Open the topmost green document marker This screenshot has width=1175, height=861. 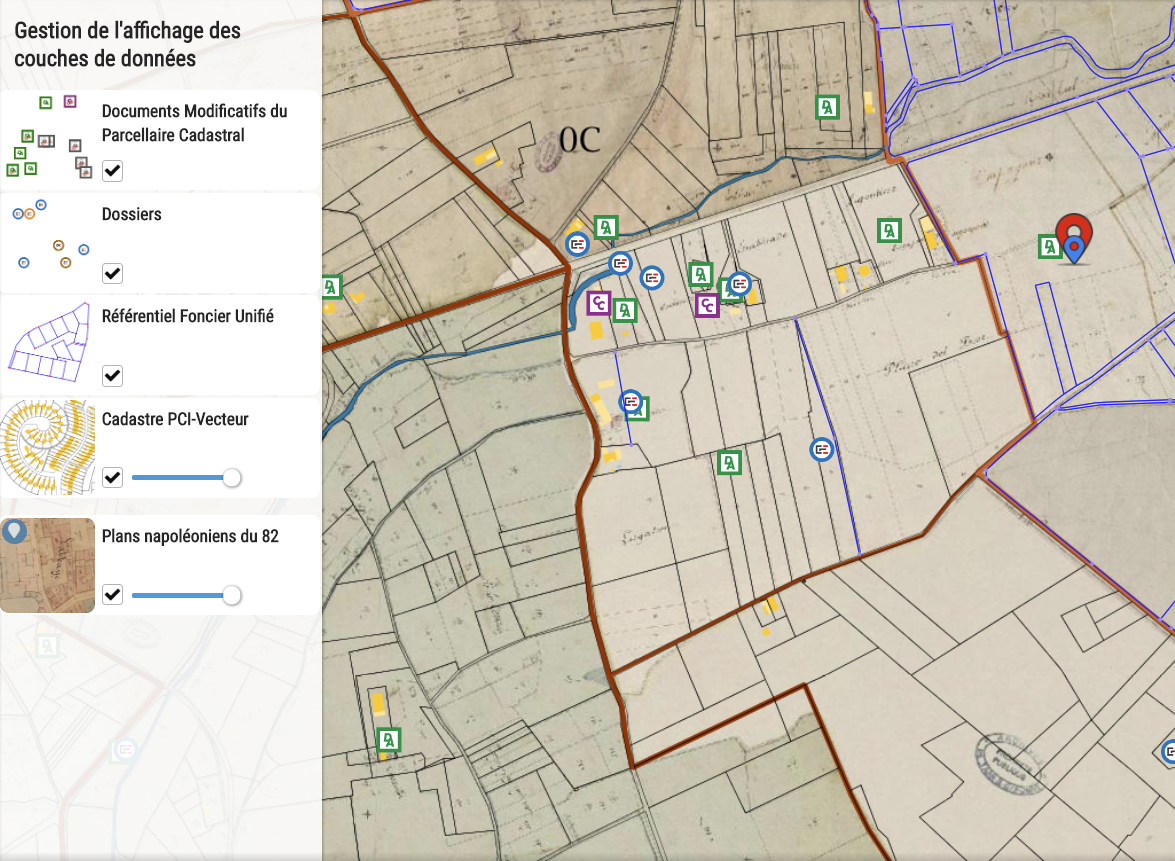827,107
